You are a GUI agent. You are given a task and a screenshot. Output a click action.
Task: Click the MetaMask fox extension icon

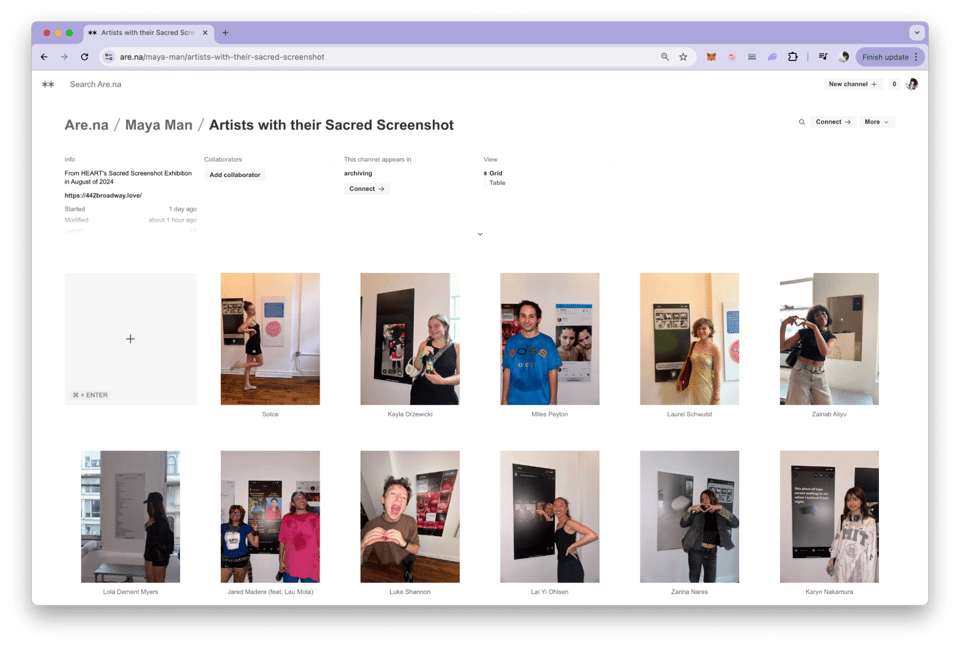tap(711, 57)
